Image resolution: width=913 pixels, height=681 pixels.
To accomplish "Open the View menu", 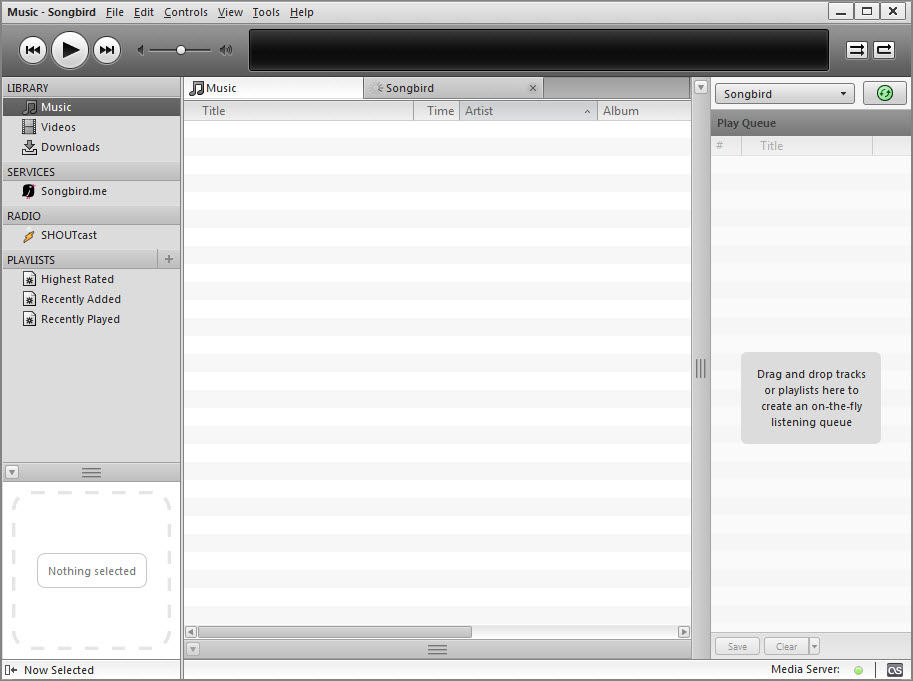I will 230,12.
